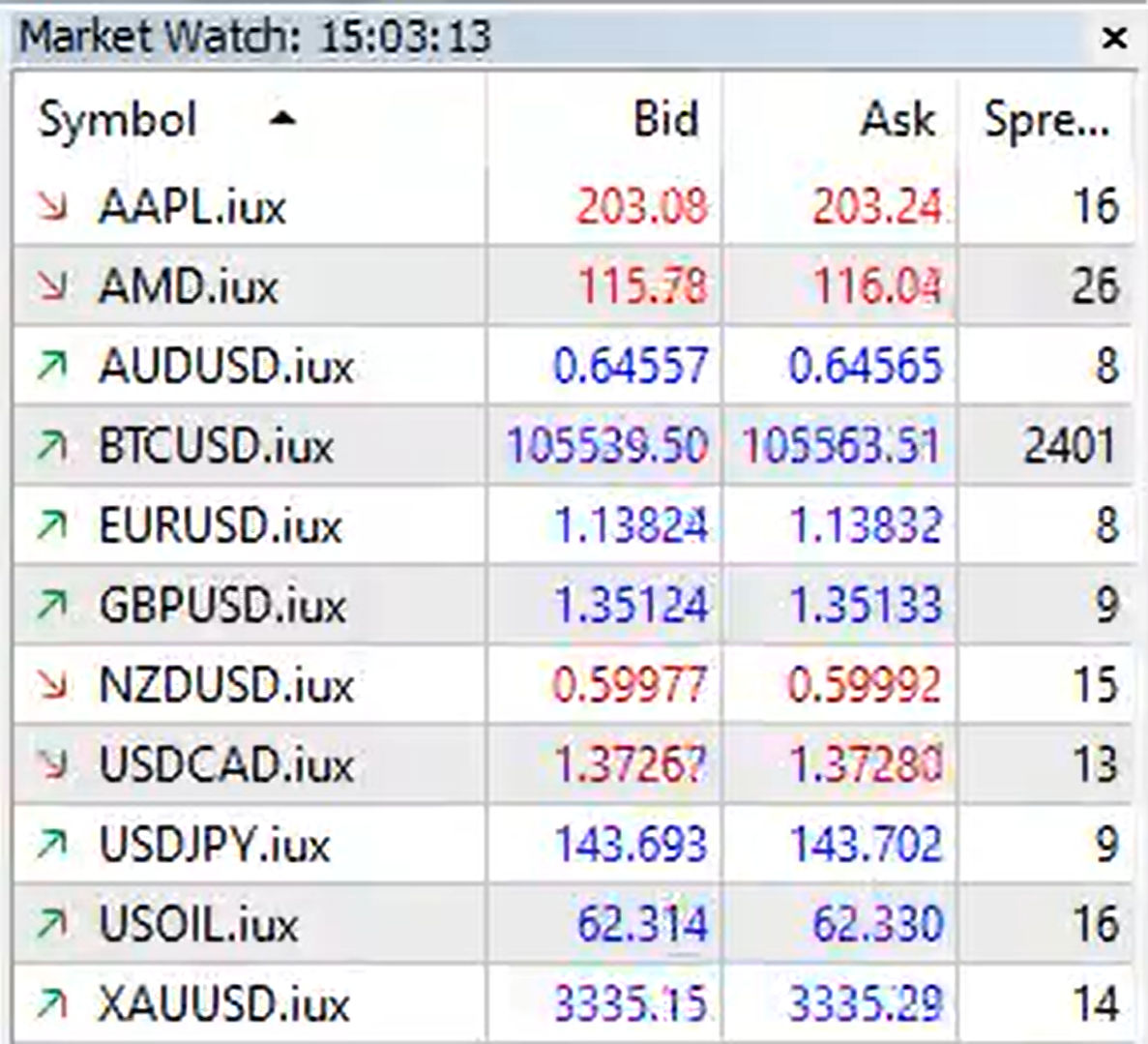Click the AMD spread value 26

tap(1095, 286)
